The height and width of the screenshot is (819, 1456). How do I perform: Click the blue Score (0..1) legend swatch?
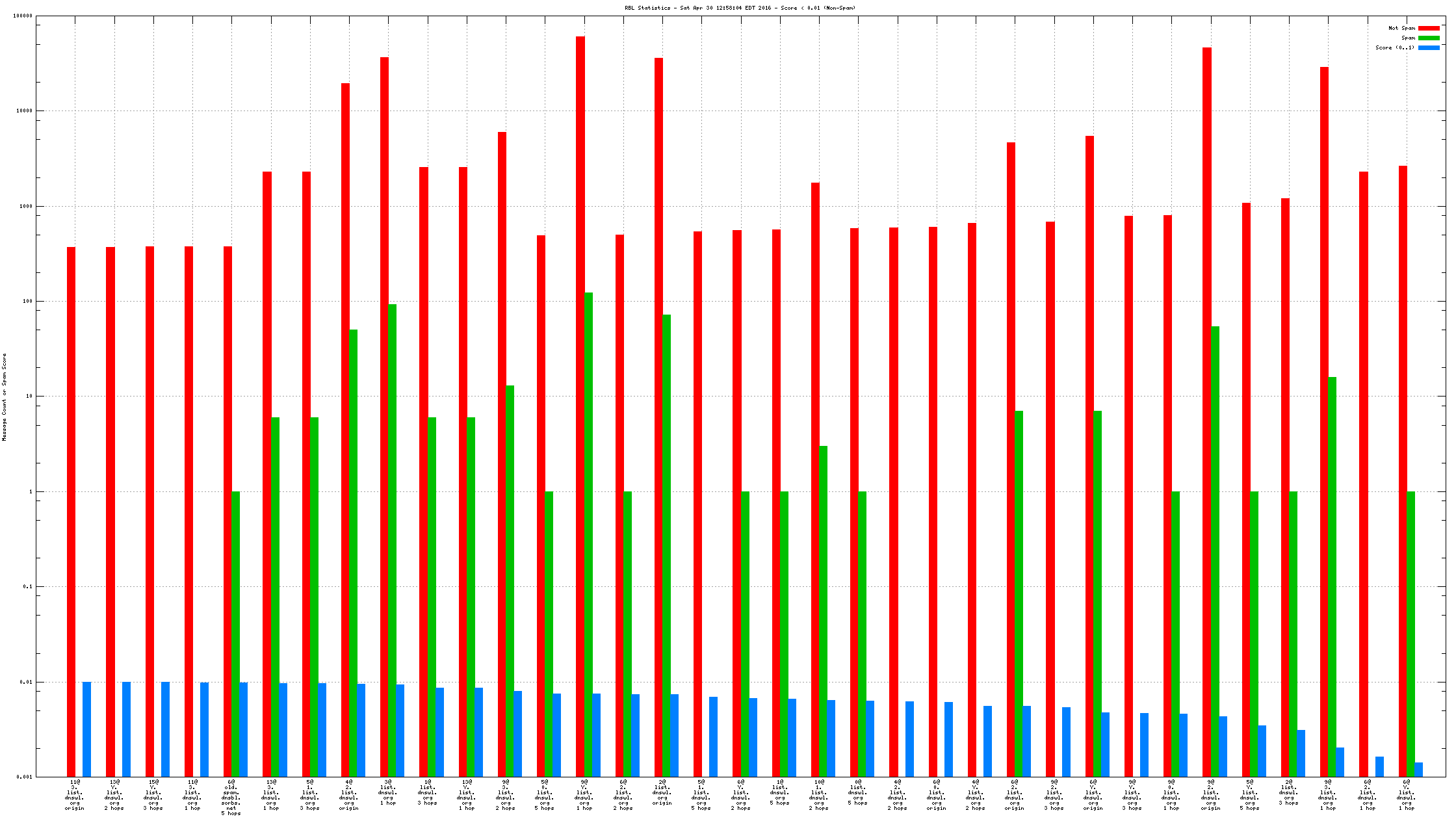pyautogui.click(x=1429, y=48)
